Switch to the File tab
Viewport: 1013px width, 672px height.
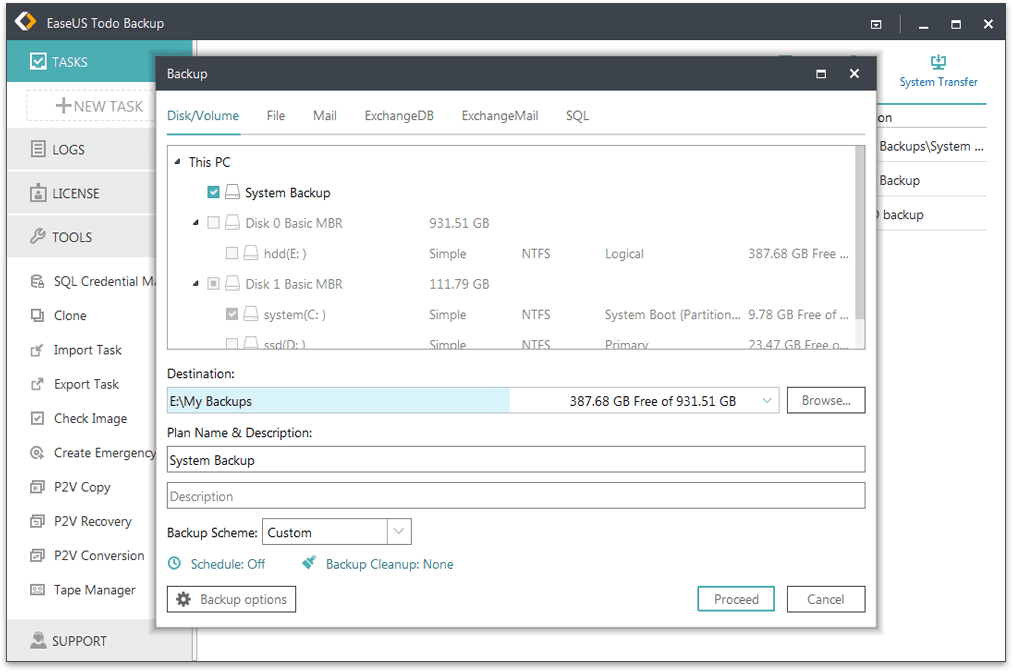[276, 116]
